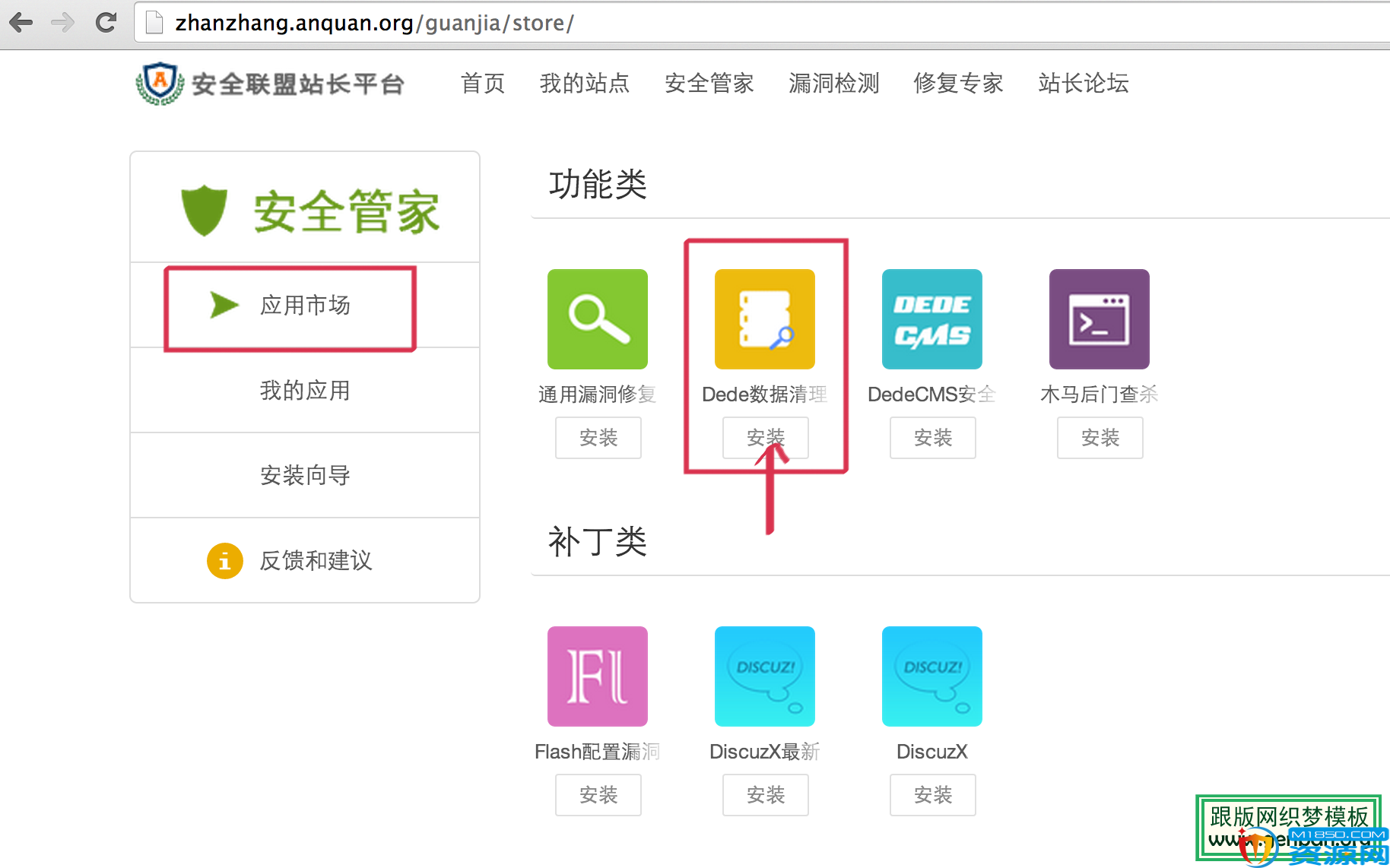
Task: Select 反馈和建议 in the sidebar
Action: [305, 560]
